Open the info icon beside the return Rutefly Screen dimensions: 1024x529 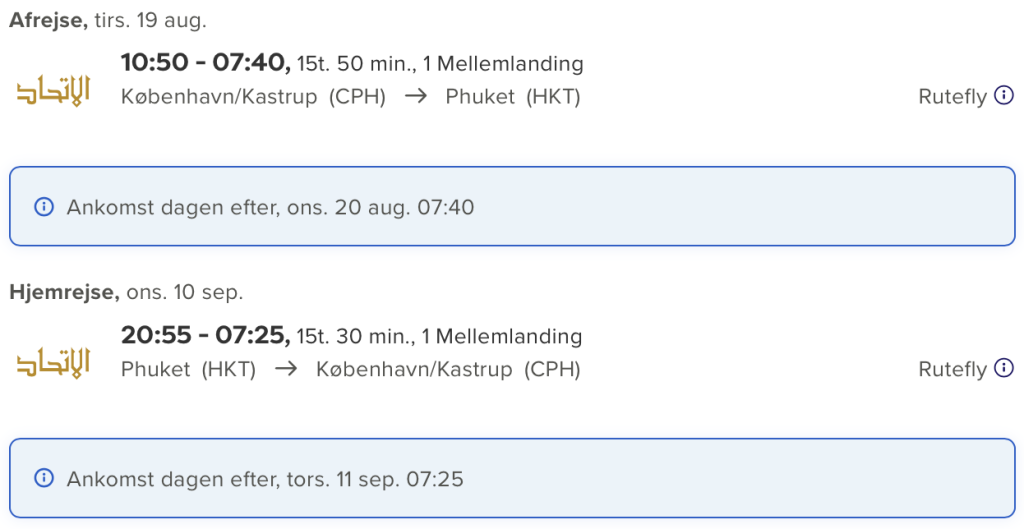[1004, 368]
